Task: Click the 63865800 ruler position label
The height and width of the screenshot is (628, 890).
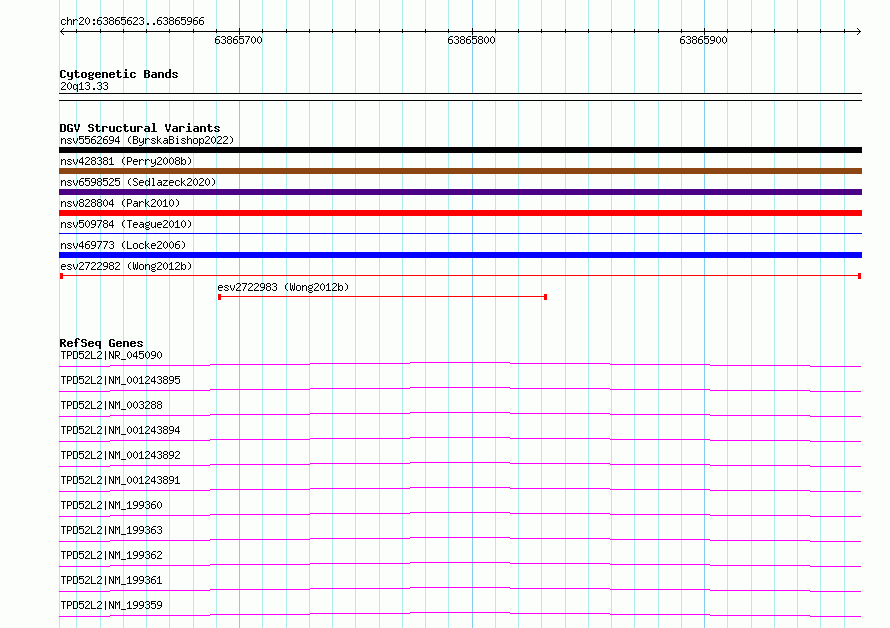Action: 471,41
